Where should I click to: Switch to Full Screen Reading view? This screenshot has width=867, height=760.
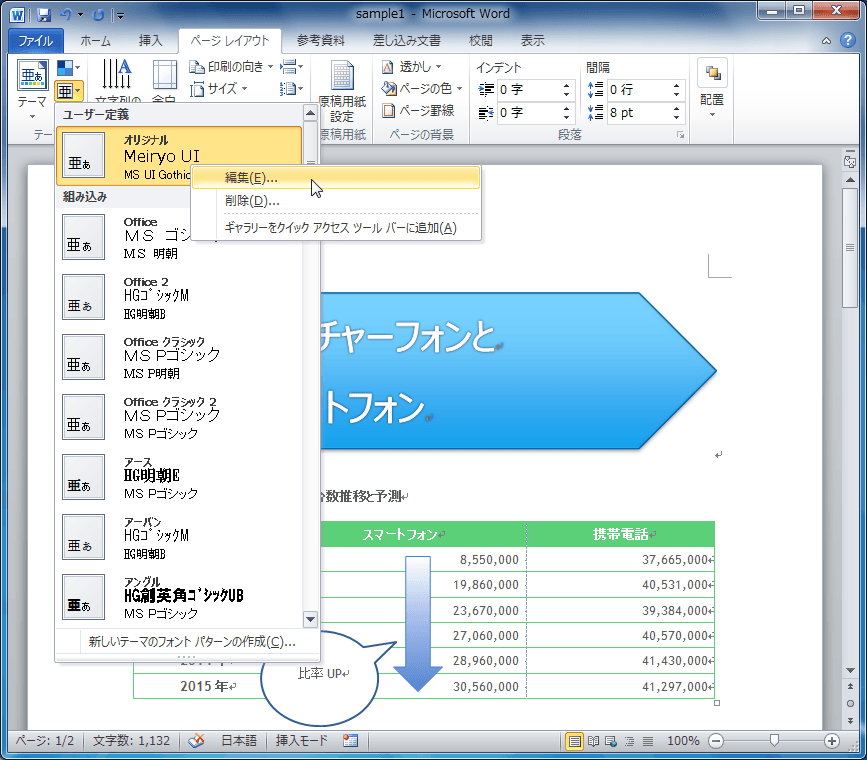pyautogui.click(x=593, y=741)
